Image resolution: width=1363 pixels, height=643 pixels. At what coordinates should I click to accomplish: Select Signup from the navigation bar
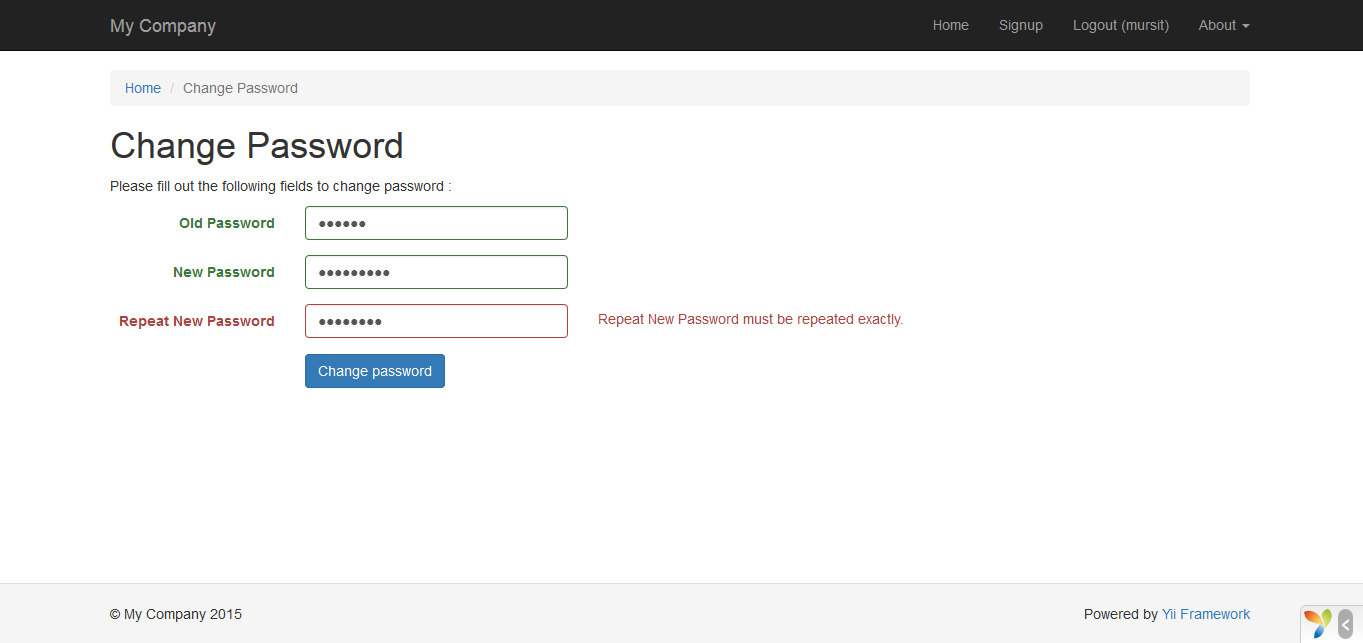pos(1020,25)
